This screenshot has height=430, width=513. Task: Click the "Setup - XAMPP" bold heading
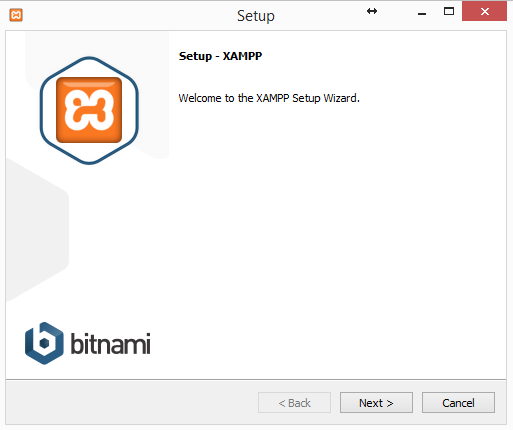(220, 56)
